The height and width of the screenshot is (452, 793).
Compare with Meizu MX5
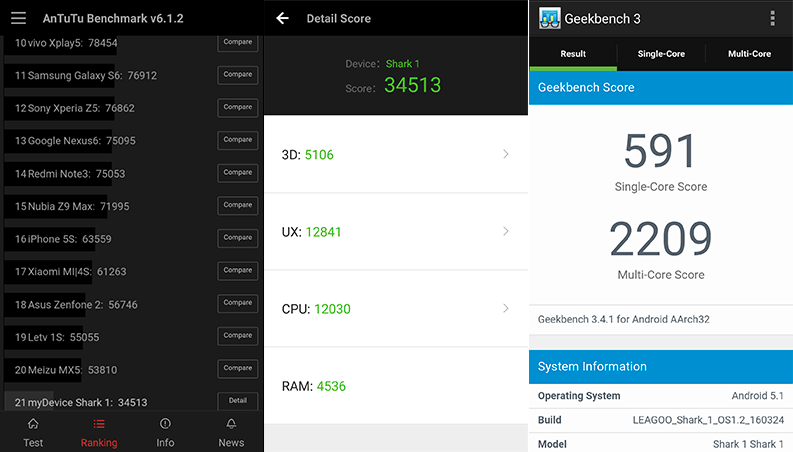[238, 369]
